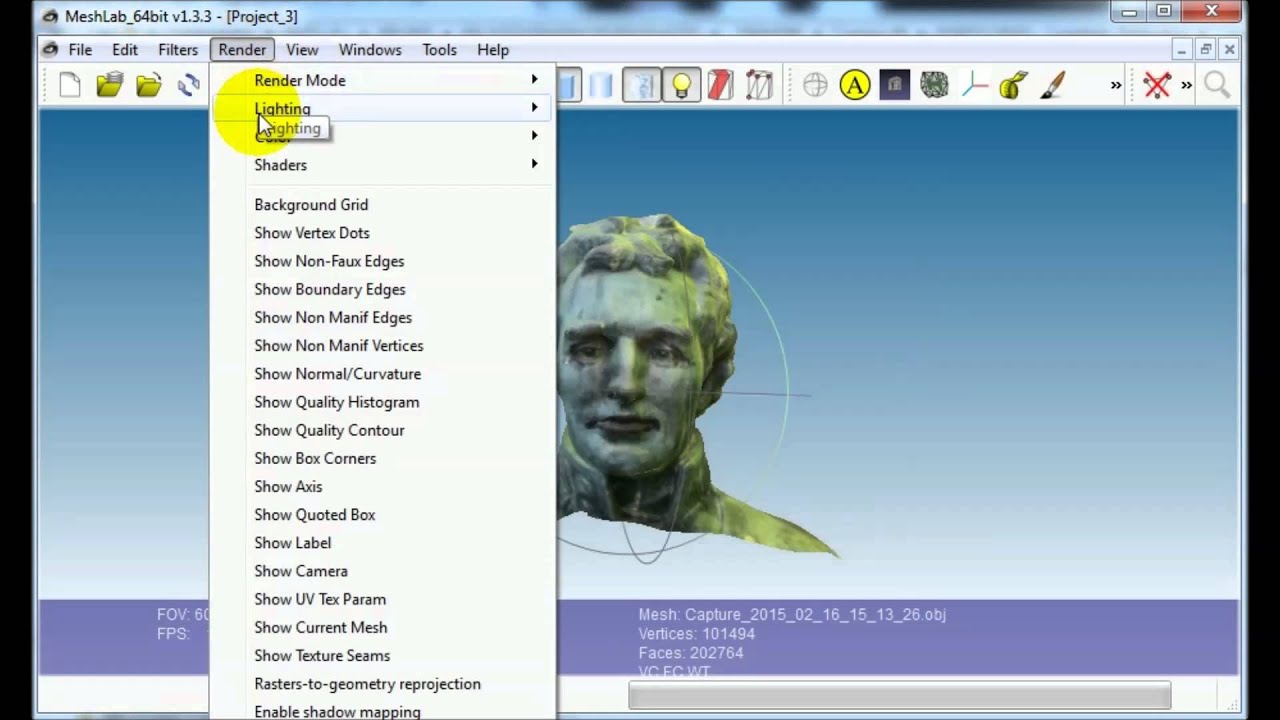Select Show Camera
The image size is (1280, 720).
382,571
